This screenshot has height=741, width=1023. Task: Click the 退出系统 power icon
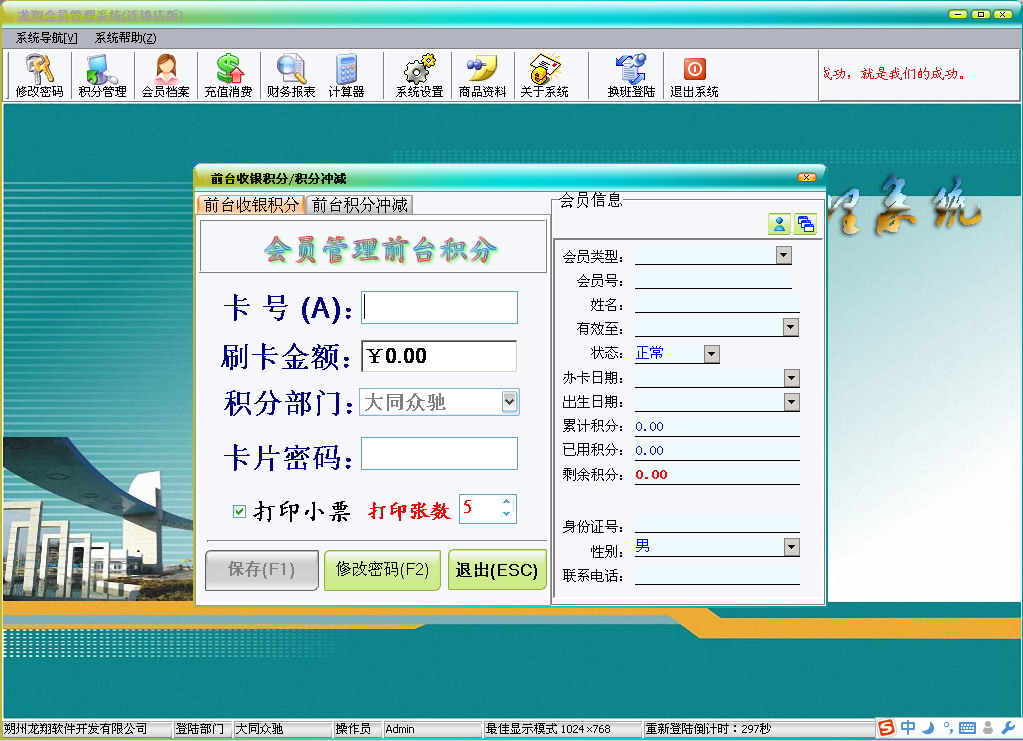point(694,76)
